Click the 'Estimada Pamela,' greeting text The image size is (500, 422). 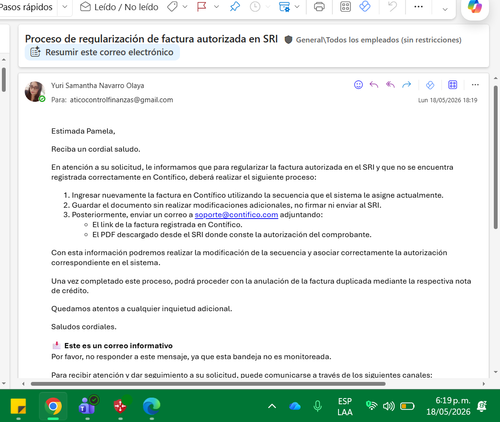83,131
